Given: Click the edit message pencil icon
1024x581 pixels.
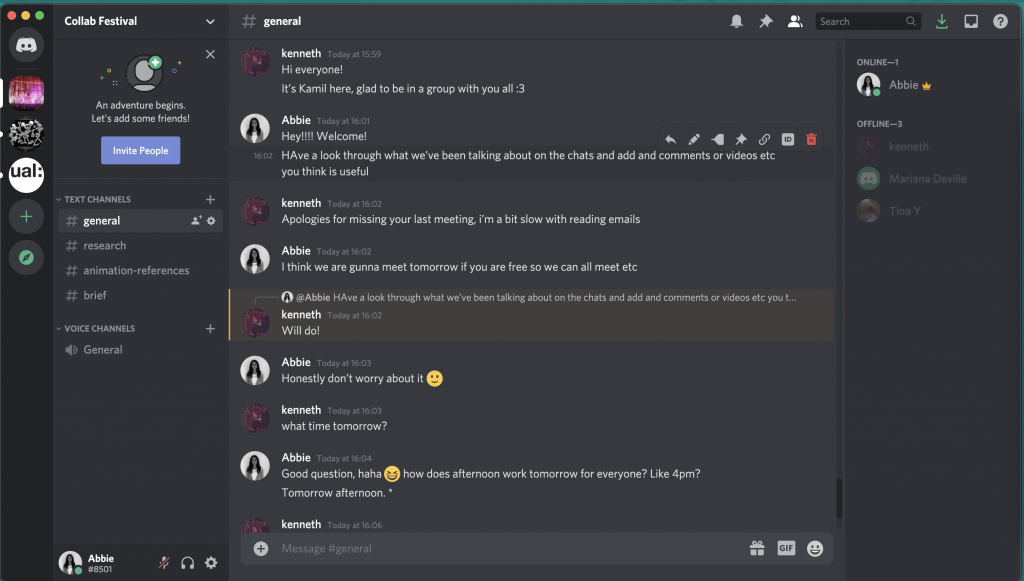Looking at the screenshot, I should (x=694, y=139).
